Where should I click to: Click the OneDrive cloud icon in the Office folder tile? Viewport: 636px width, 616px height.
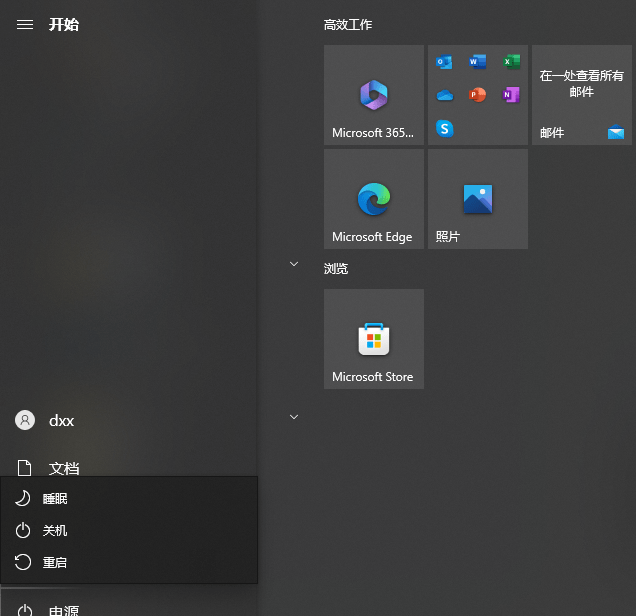coord(445,95)
